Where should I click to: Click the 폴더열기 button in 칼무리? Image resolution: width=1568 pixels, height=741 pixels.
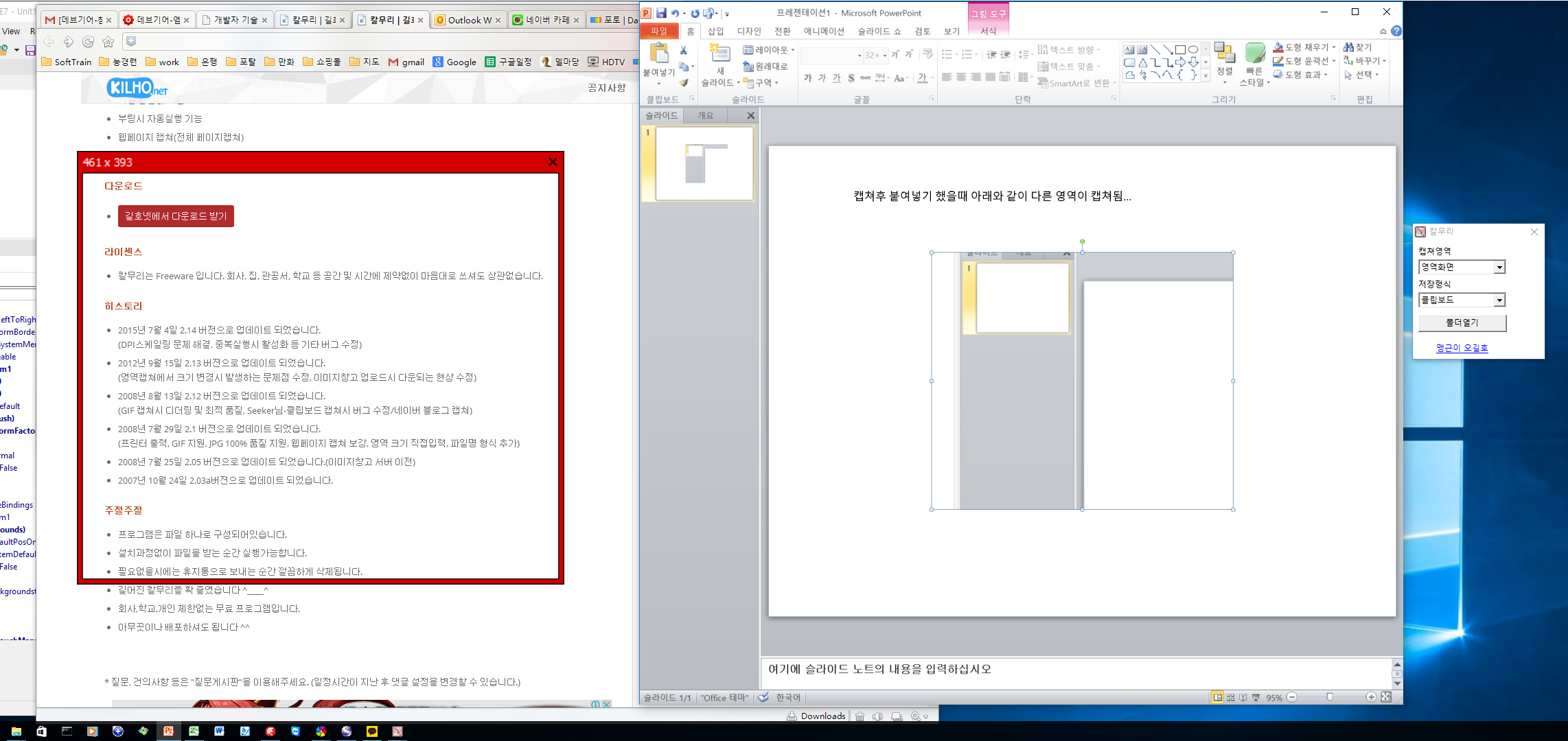[1462, 322]
